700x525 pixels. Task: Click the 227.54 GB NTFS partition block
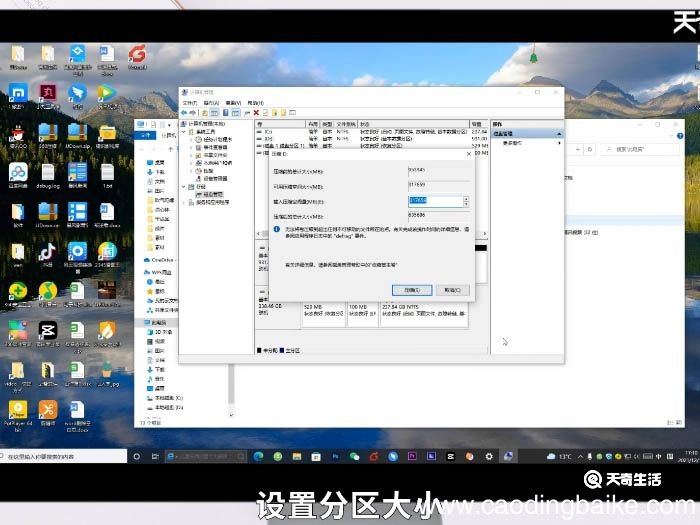point(424,314)
